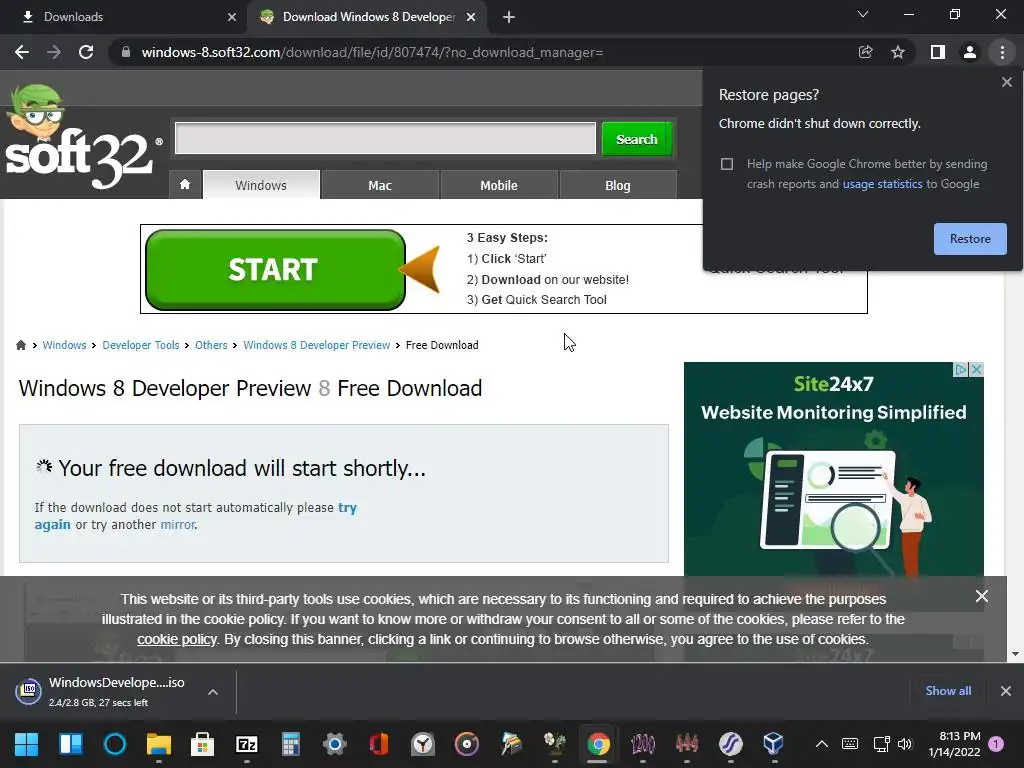1024x768 pixels.
Task: Open the touch keyboard tray icon
Action: click(x=850, y=744)
